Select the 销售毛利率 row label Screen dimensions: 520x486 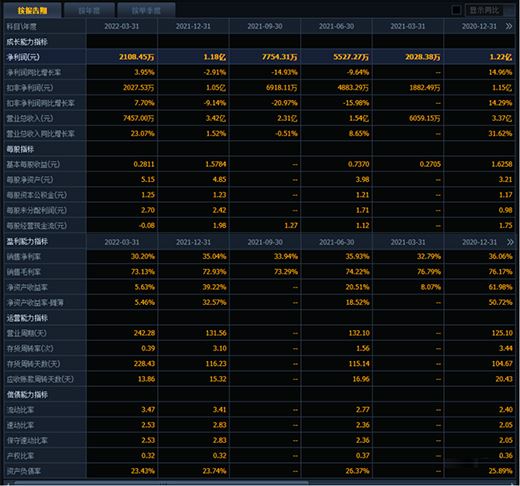[x=24, y=272]
